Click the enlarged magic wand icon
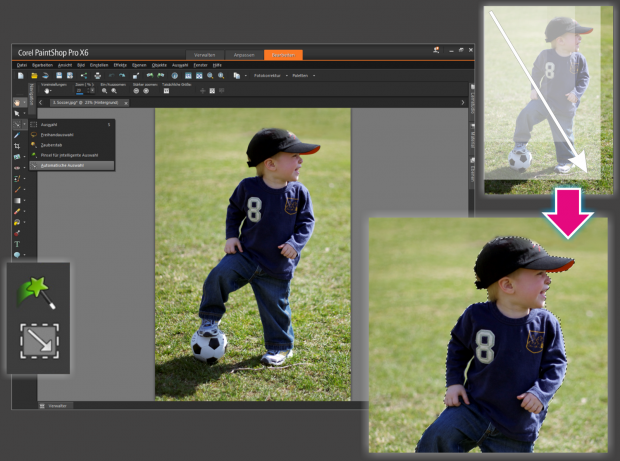Image resolution: width=620 pixels, height=461 pixels. click(x=38, y=292)
